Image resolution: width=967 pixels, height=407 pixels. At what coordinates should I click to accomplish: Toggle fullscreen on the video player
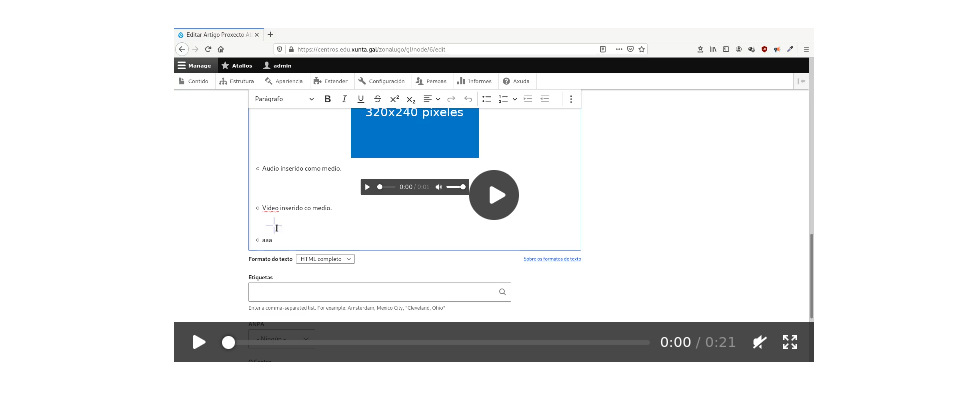[x=789, y=342]
